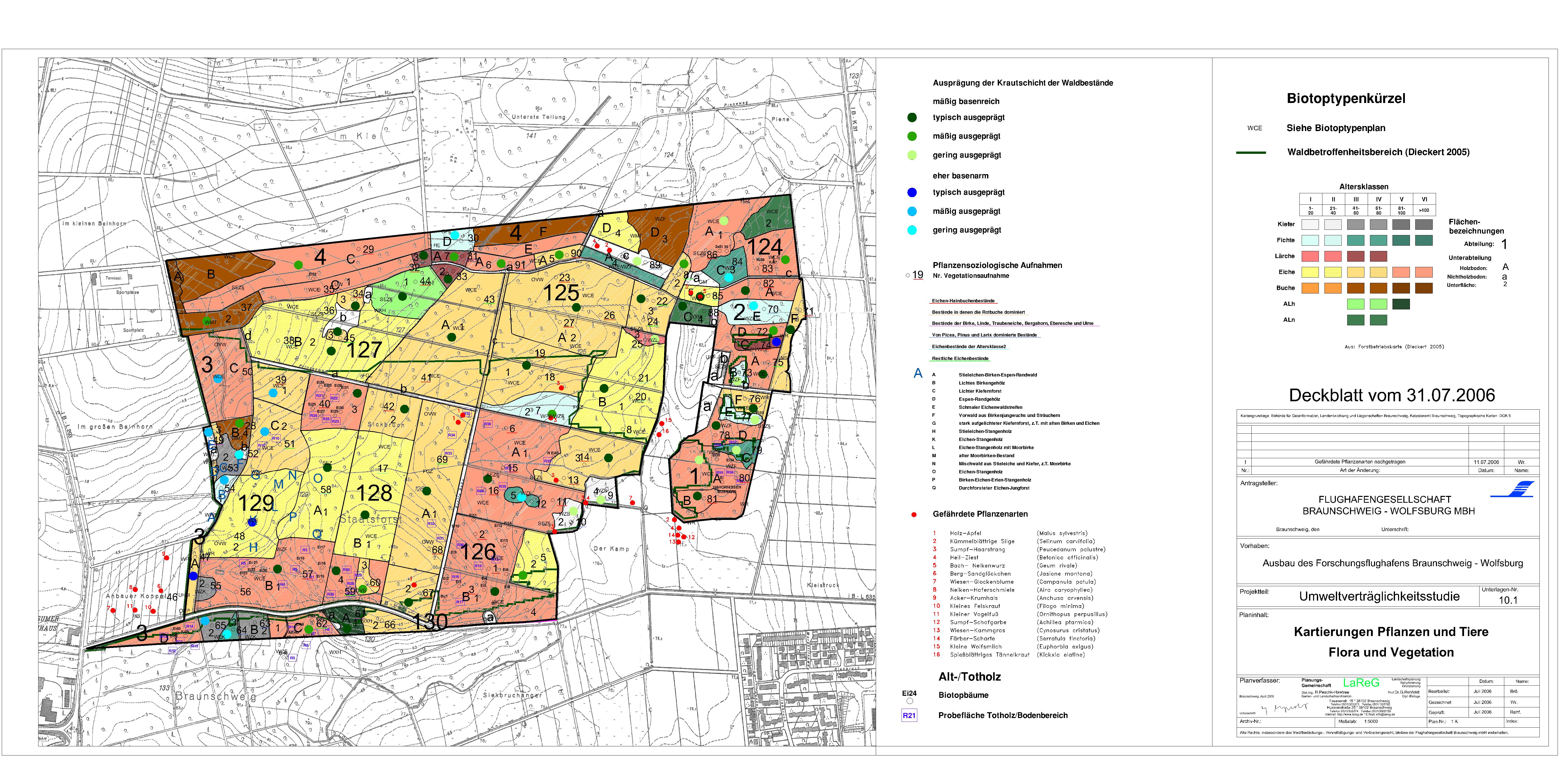This screenshot has width=1568, height=759.
Task: Click the ALn age class III swatch
Action: point(1356,320)
